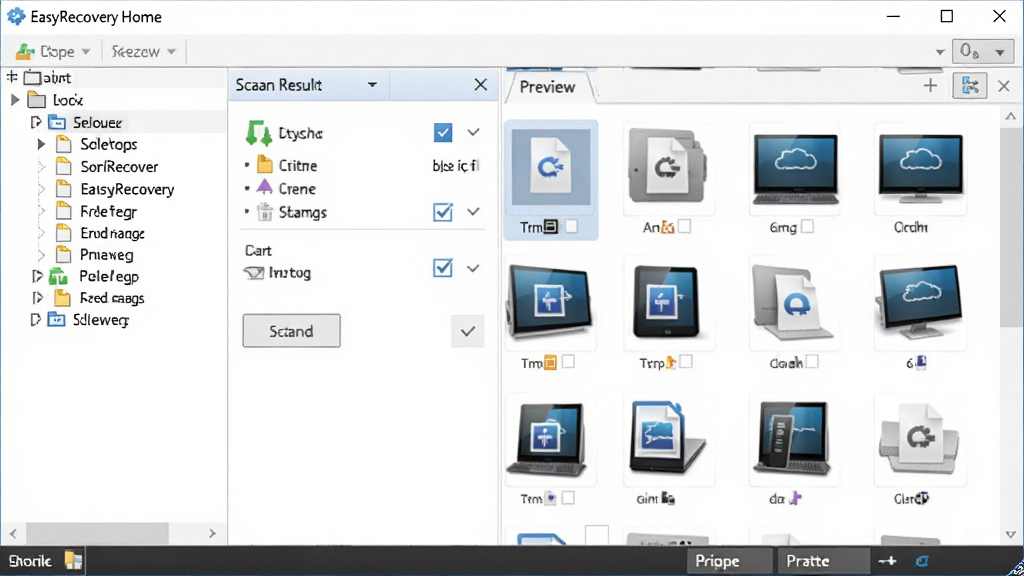Viewport: 1024px width, 576px height.
Task: Click the Preview scroll down arrow
Action: point(1010,534)
